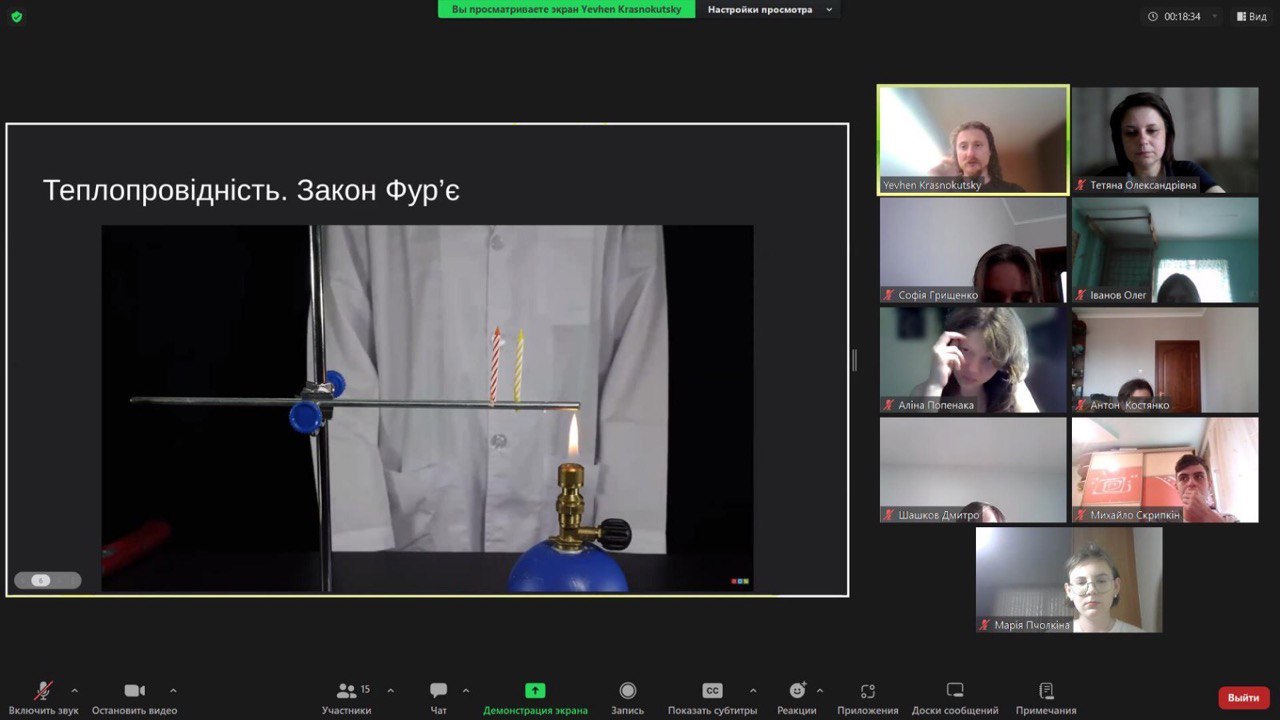Open the Настройки просмотра view options menu
Screen dimensions: 1280x720
pos(770,9)
